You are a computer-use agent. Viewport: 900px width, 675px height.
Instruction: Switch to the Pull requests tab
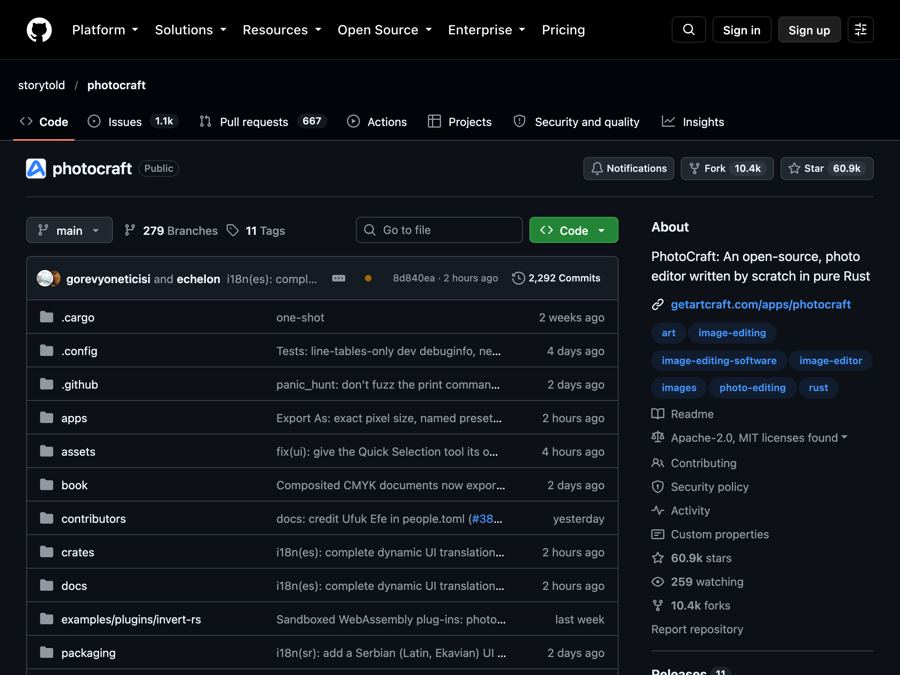[262, 122]
